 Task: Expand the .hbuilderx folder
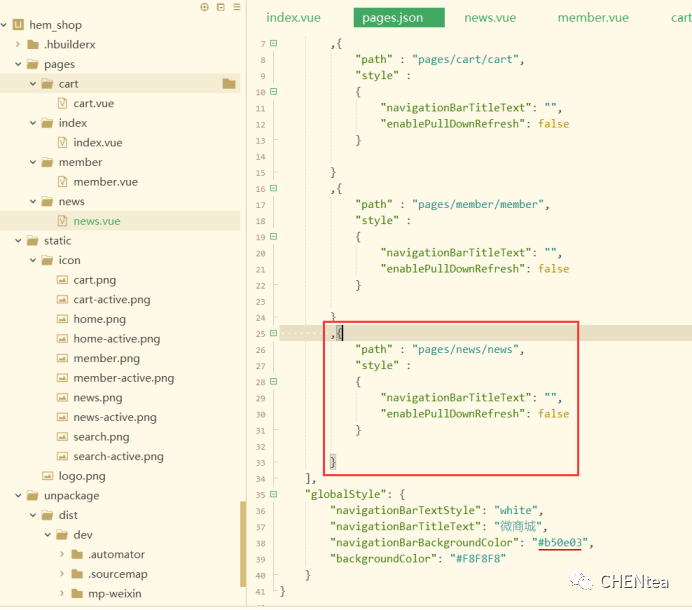point(19,45)
